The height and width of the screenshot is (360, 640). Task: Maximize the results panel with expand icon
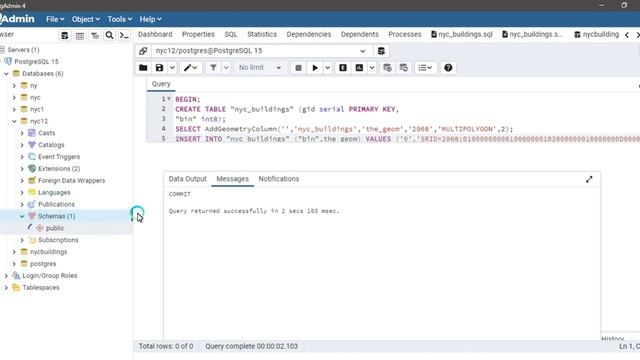[x=589, y=179]
